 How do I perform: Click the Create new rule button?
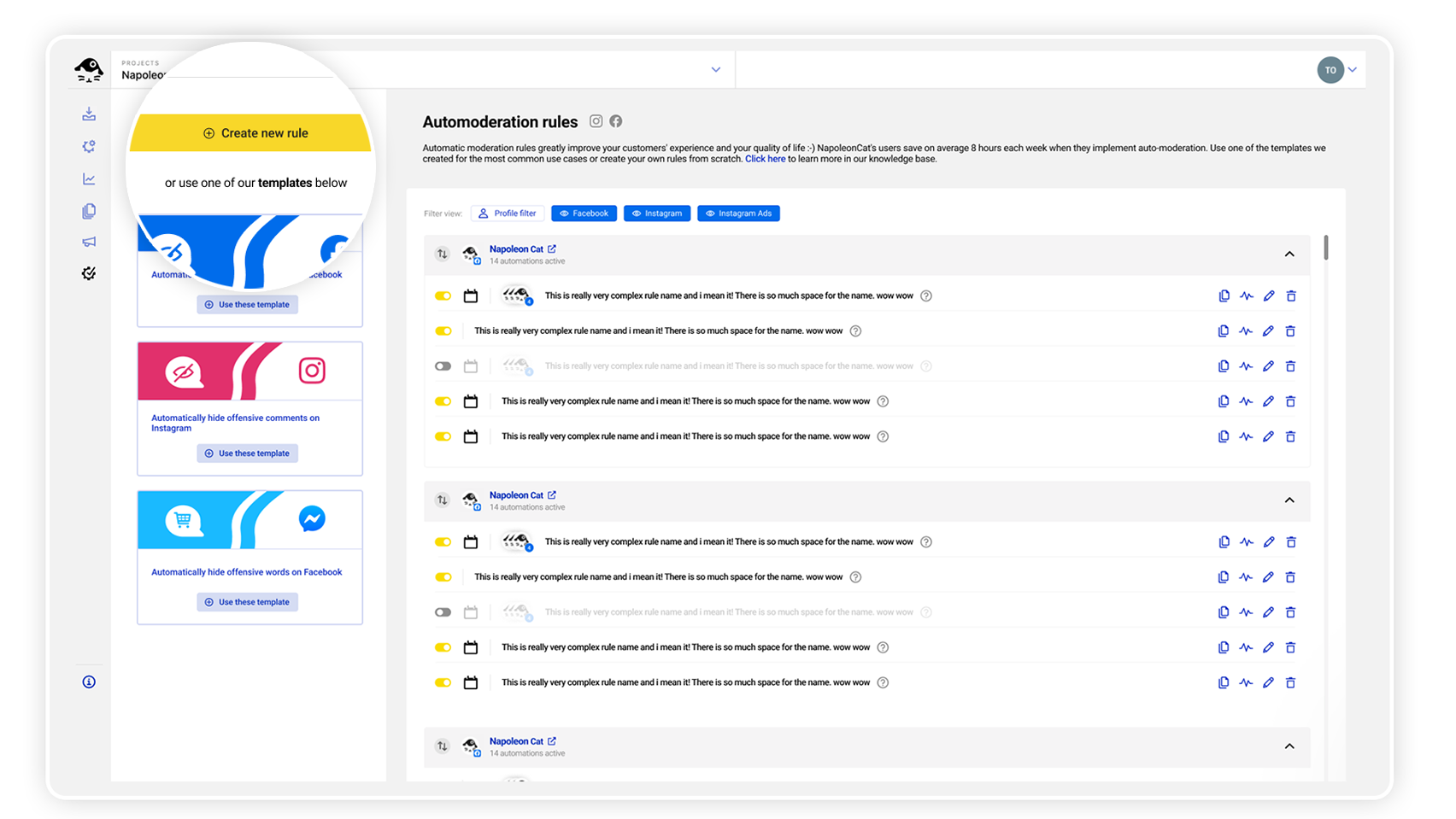point(250,133)
